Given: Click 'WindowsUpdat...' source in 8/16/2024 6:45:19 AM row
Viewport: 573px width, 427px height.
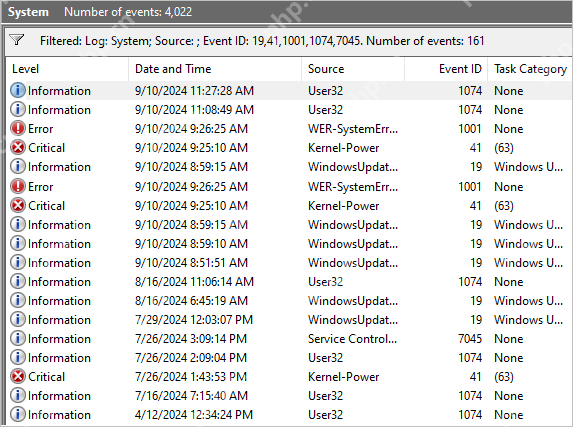Looking at the screenshot, I should [x=353, y=301].
